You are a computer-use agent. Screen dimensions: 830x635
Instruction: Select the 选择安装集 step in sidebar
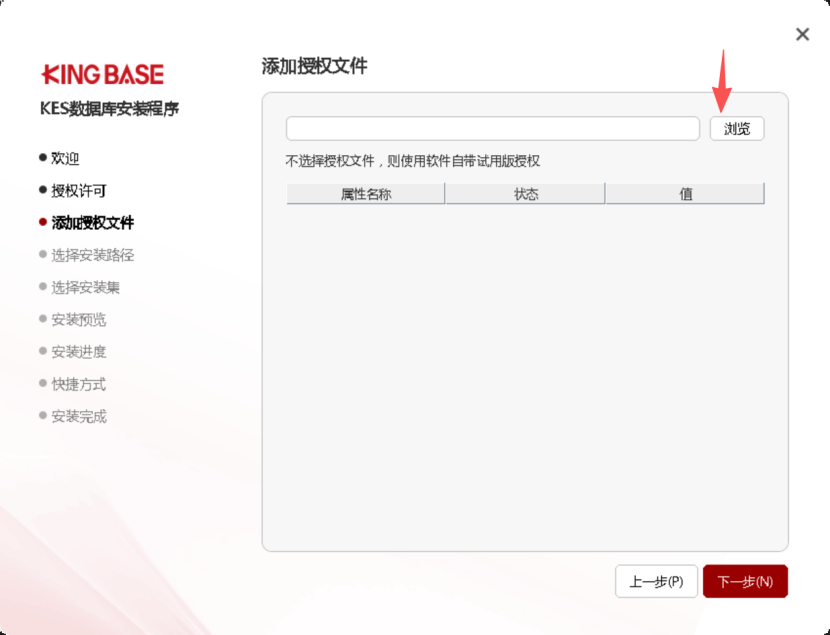pos(85,287)
